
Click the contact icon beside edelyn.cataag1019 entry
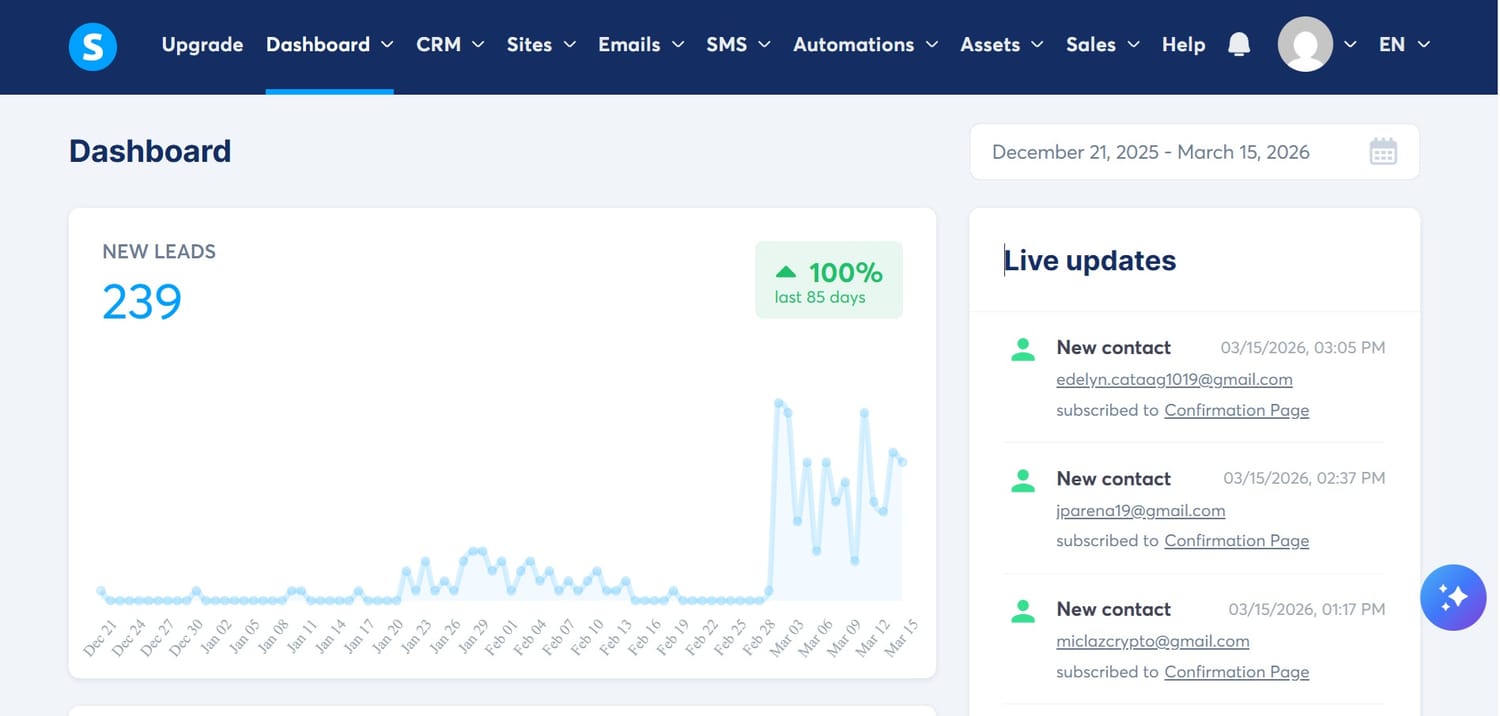1023,349
